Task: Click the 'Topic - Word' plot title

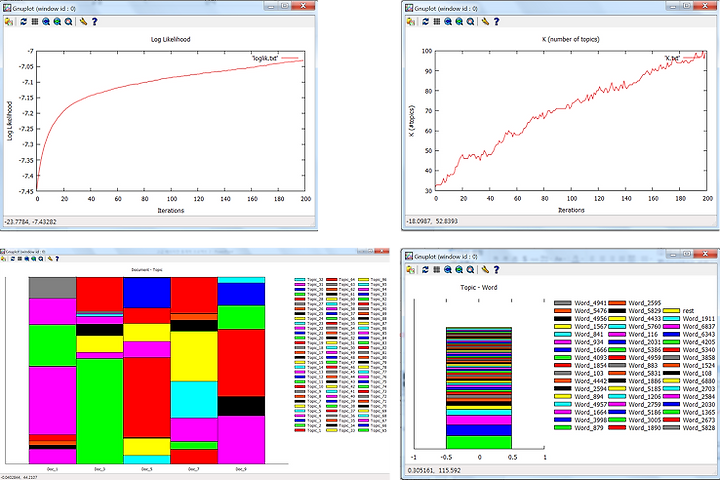Action: tap(479, 288)
